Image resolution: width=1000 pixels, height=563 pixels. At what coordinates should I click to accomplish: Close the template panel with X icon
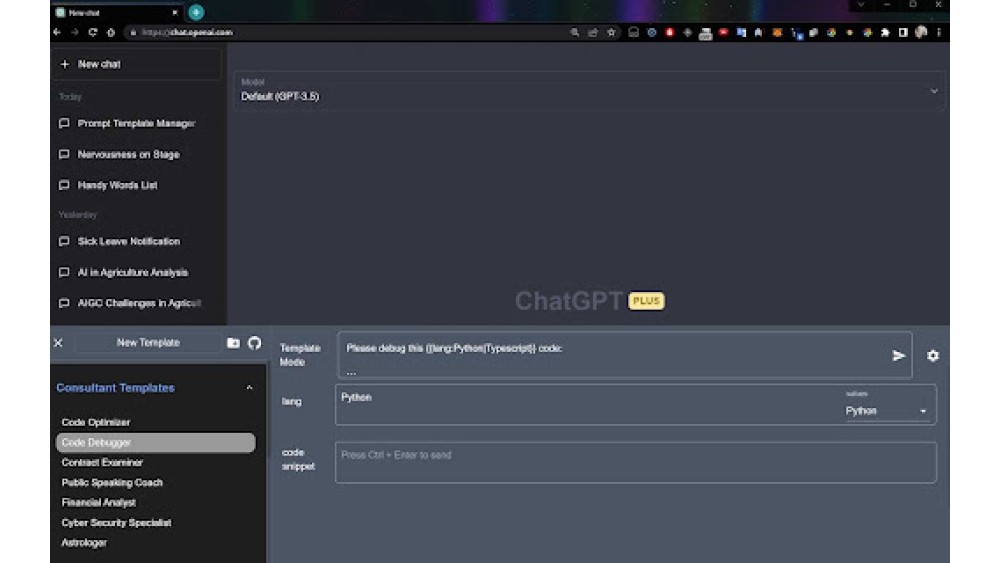point(58,343)
